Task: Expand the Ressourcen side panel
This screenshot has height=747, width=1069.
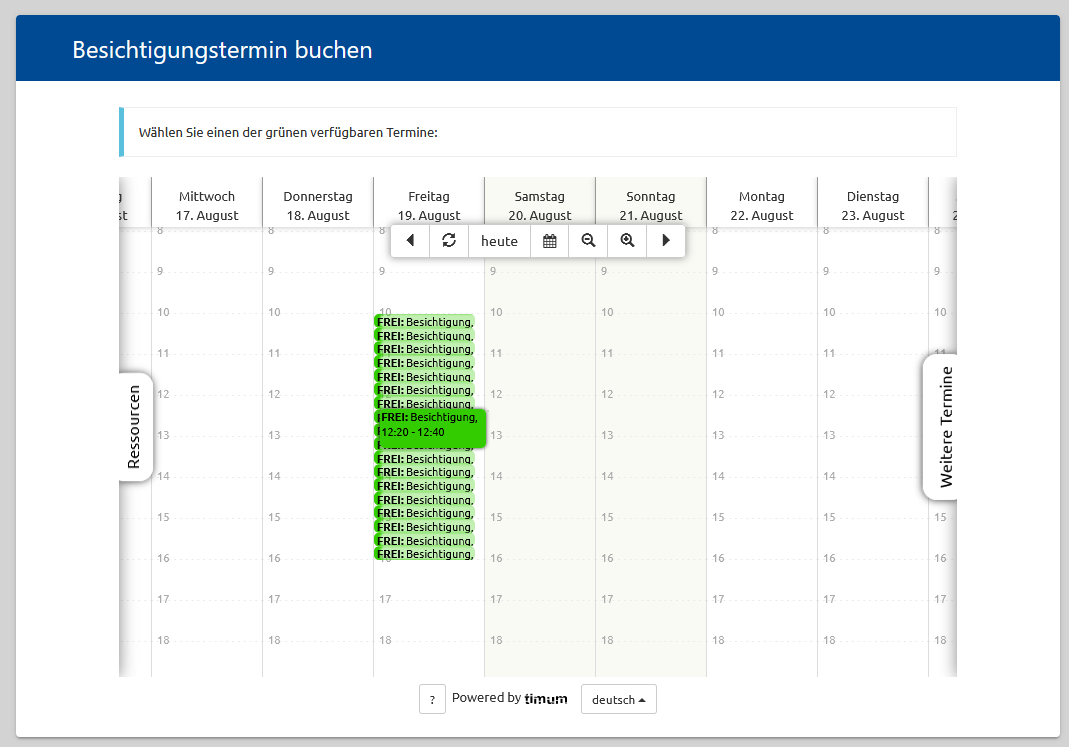Action: pos(135,427)
